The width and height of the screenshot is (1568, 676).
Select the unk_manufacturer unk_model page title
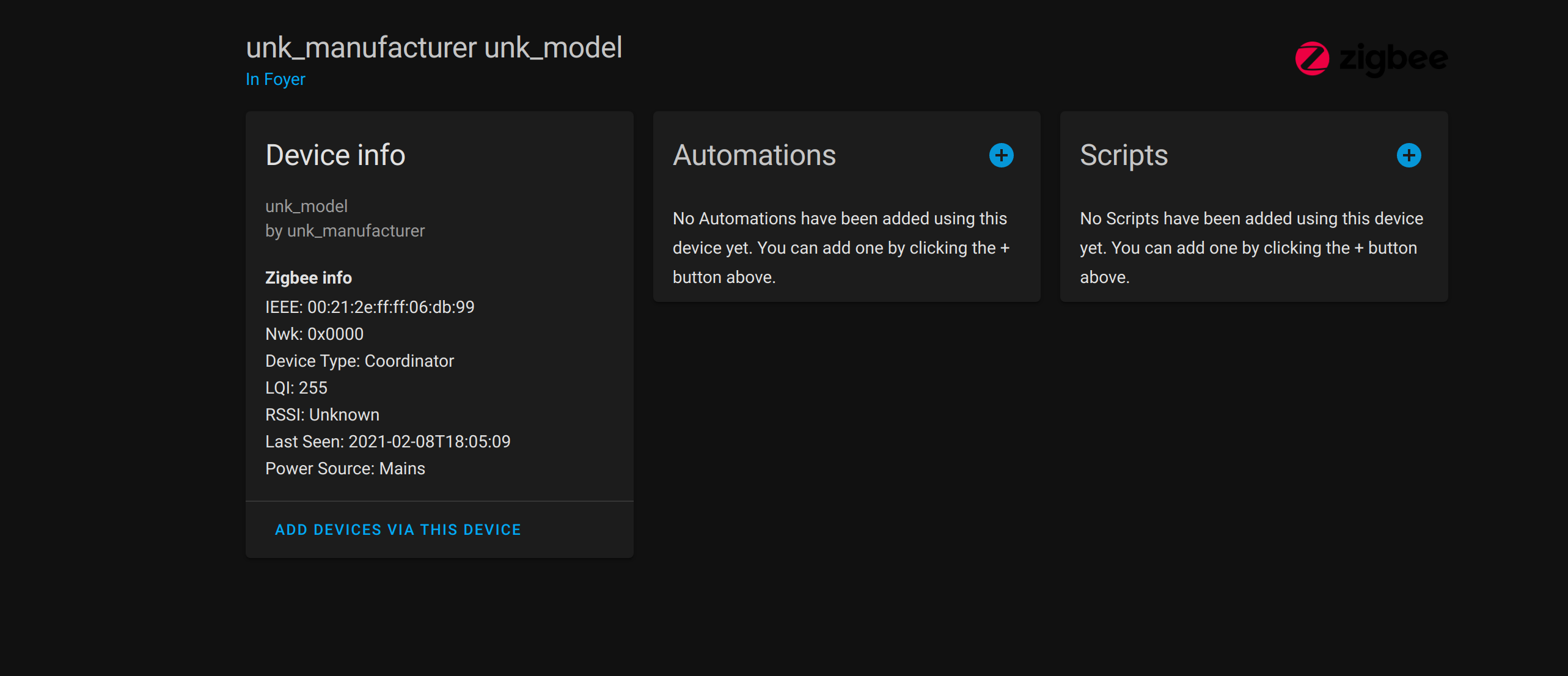tap(434, 47)
